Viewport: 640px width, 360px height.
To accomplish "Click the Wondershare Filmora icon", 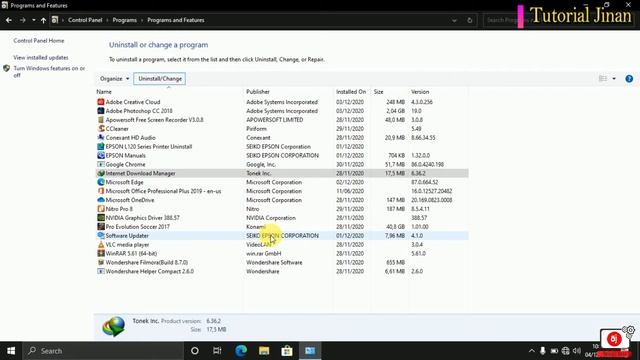I will (x=101, y=262).
